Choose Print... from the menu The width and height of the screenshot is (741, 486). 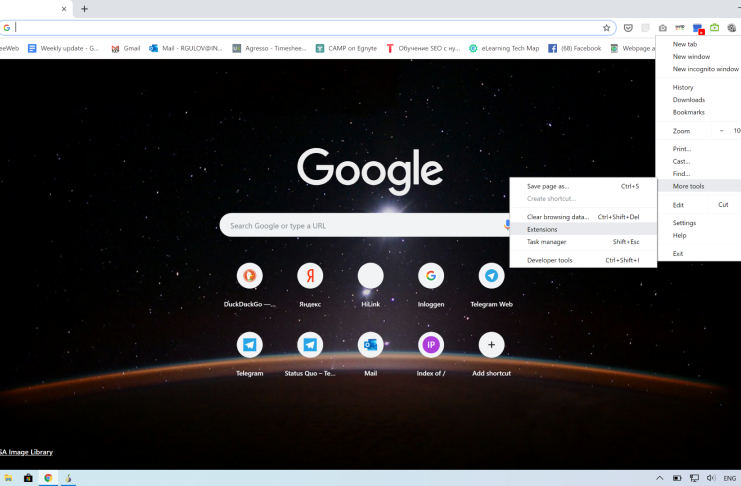pos(698,149)
